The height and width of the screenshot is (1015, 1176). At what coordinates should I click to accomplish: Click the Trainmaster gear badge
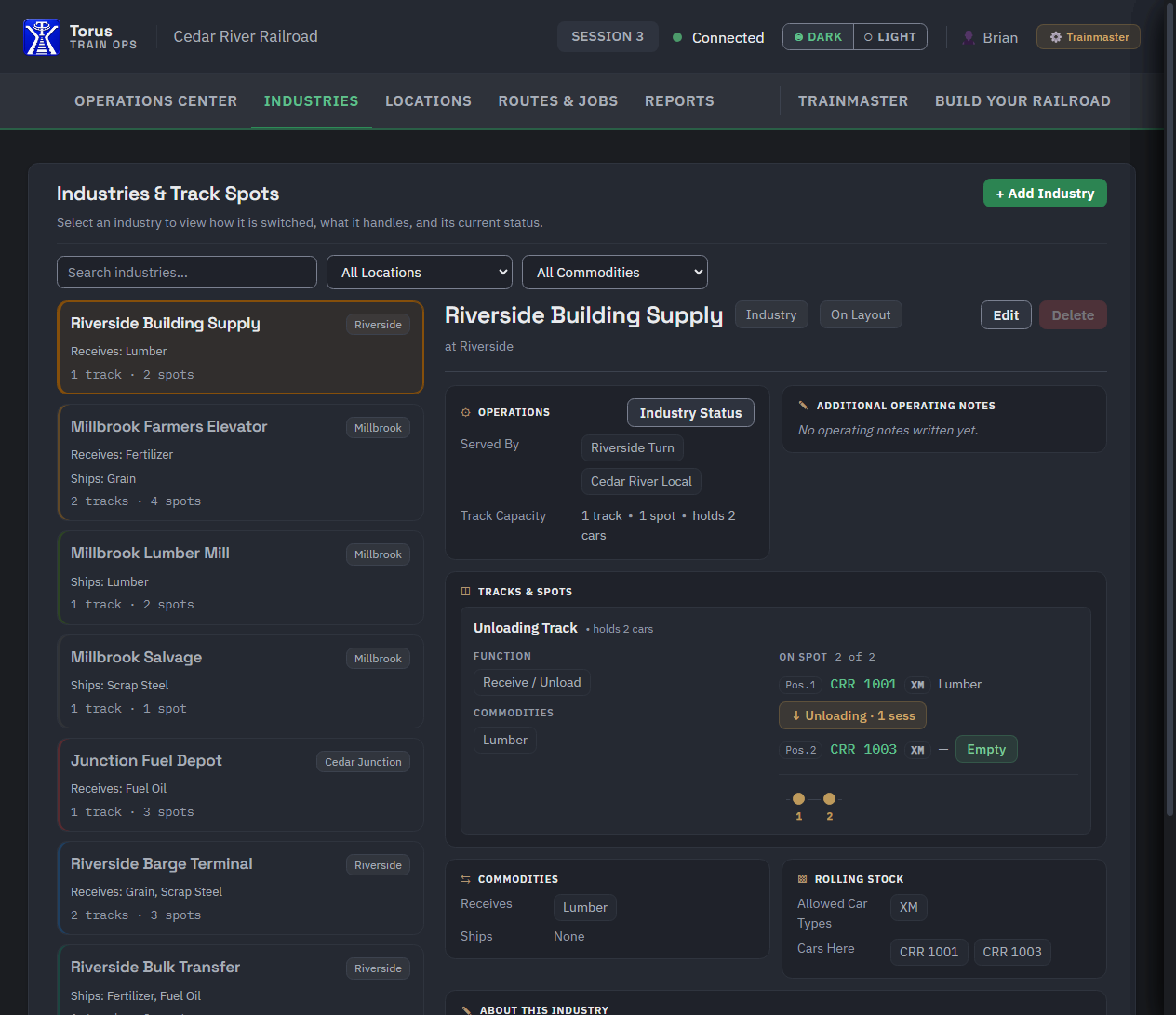point(1089,37)
